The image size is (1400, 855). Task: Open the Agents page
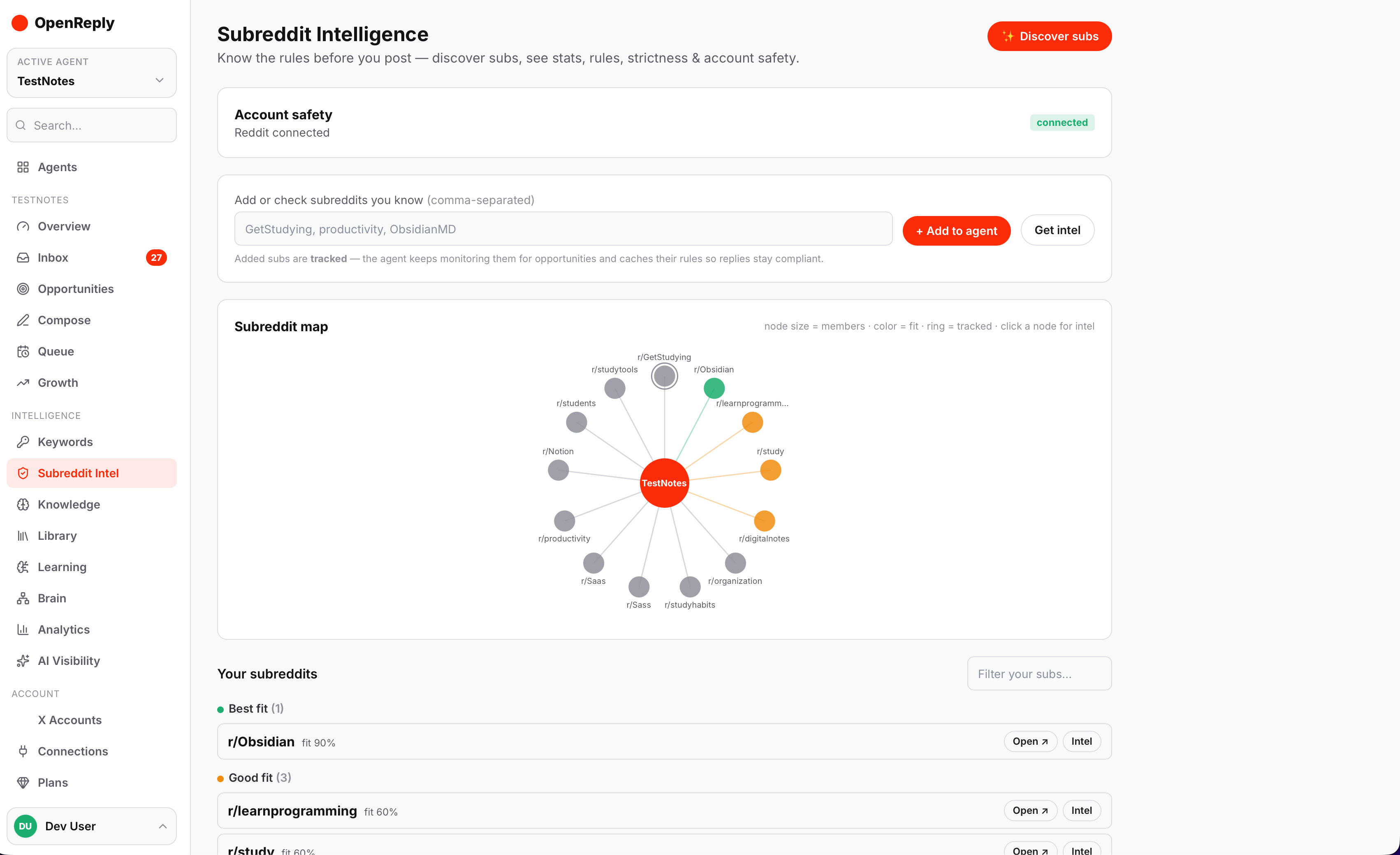[91, 167]
